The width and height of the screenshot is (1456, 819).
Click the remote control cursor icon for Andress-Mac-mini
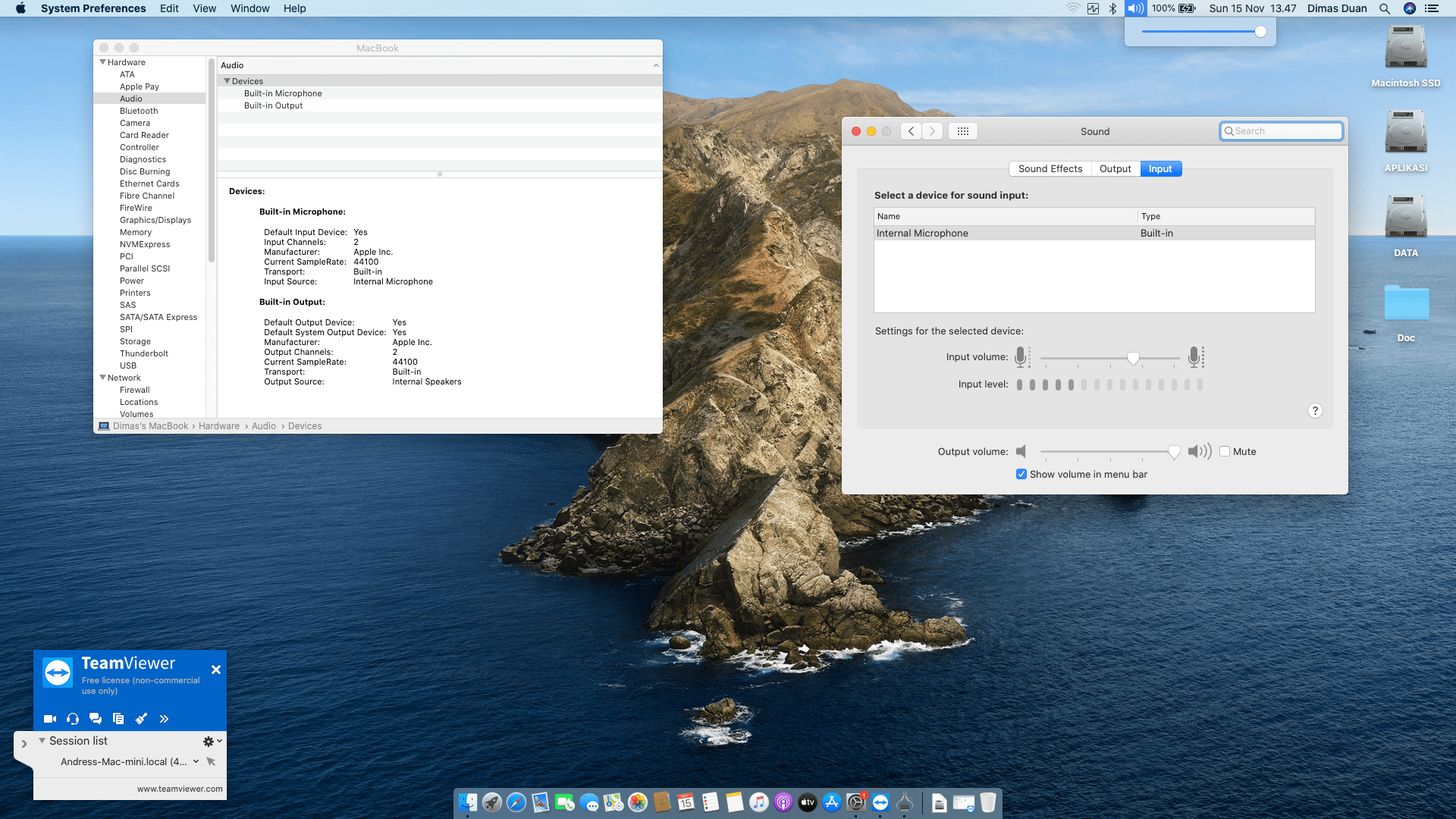(211, 761)
